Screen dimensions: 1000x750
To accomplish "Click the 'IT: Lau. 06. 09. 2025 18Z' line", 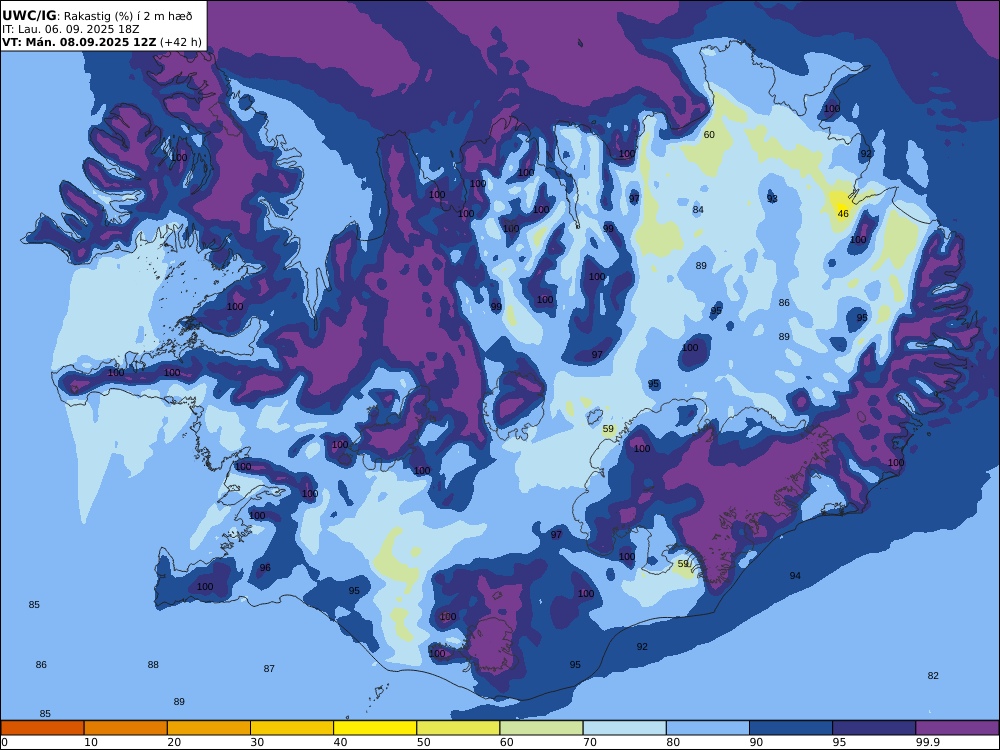I will pyautogui.click(x=71, y=29).
